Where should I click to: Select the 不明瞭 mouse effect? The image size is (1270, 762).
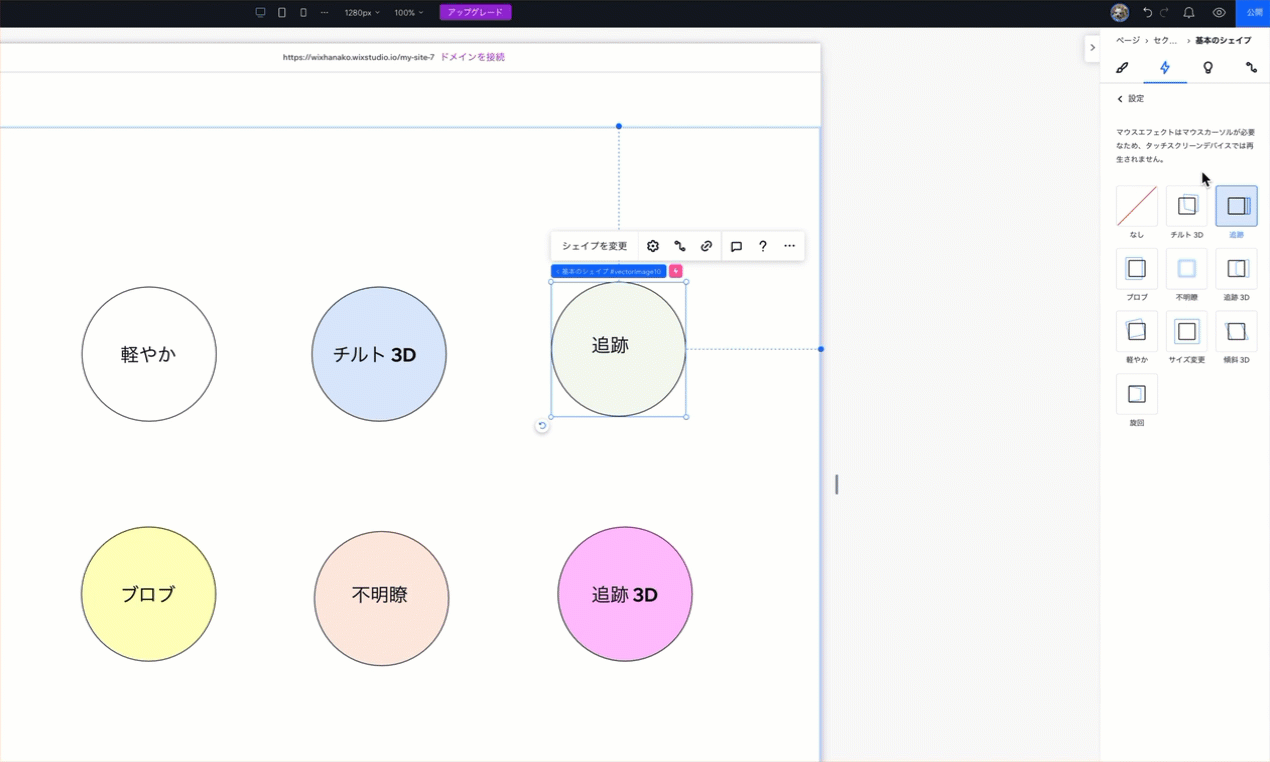1187,269
